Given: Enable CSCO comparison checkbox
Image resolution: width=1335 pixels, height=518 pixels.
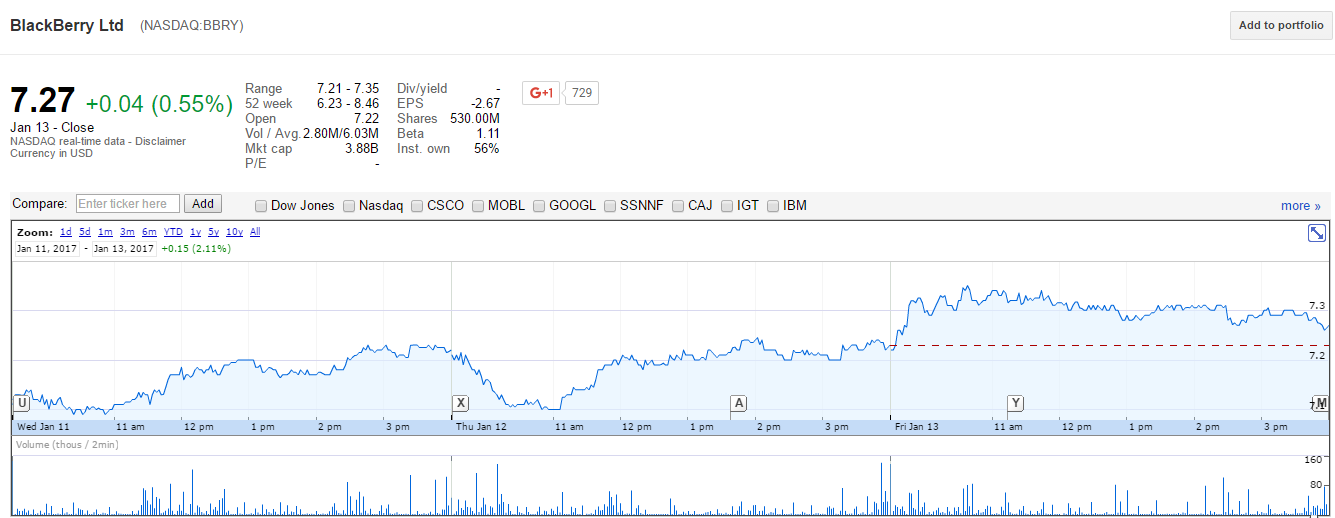Looking at the screenshot, I should (417, 206).
